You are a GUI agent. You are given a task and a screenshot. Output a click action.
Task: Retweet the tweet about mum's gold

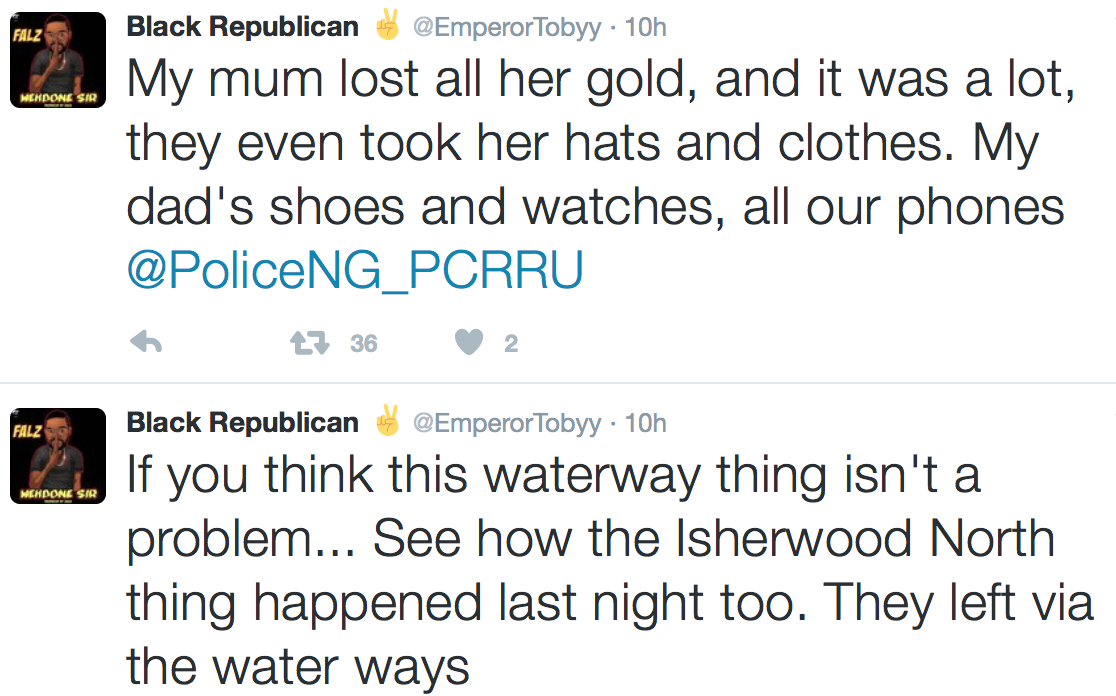click(310, 343)
